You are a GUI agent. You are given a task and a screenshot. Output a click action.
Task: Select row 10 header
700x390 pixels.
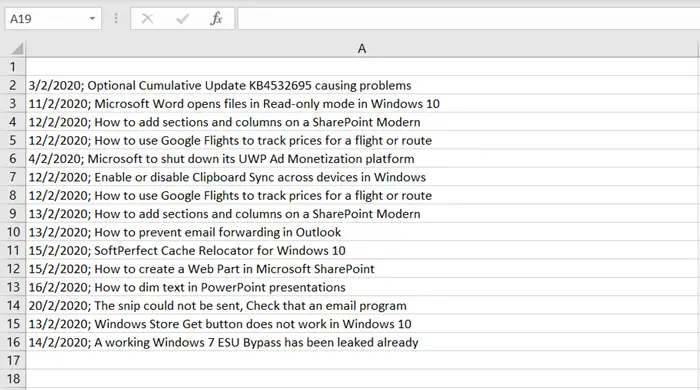tap(13, 232)
